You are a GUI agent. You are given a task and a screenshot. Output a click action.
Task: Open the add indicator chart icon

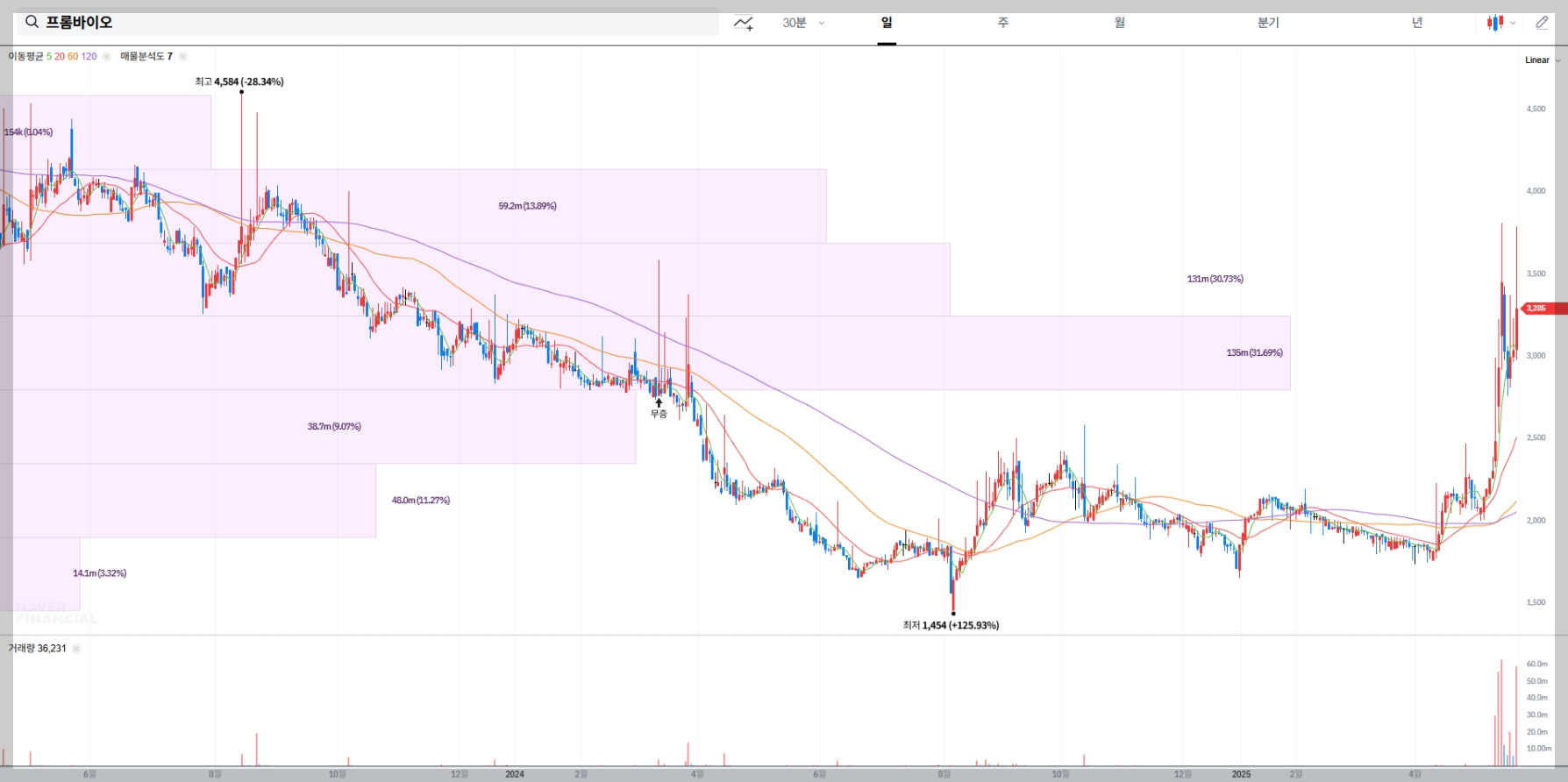(x=744, y=23)
